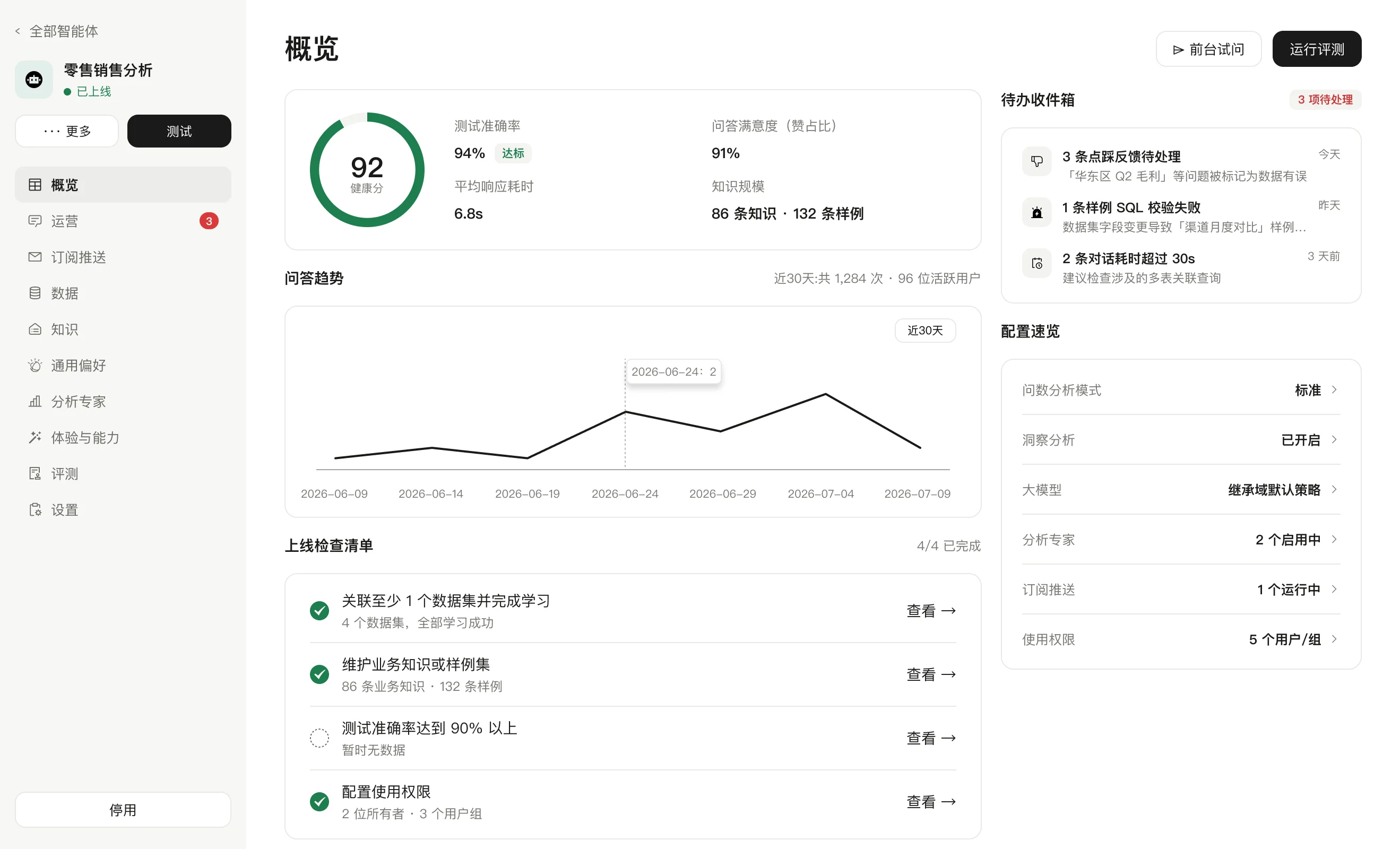Click the 数据 database icon
Image resolution: width=1400 pixels, height=849 pixels.
coord(34,293)
